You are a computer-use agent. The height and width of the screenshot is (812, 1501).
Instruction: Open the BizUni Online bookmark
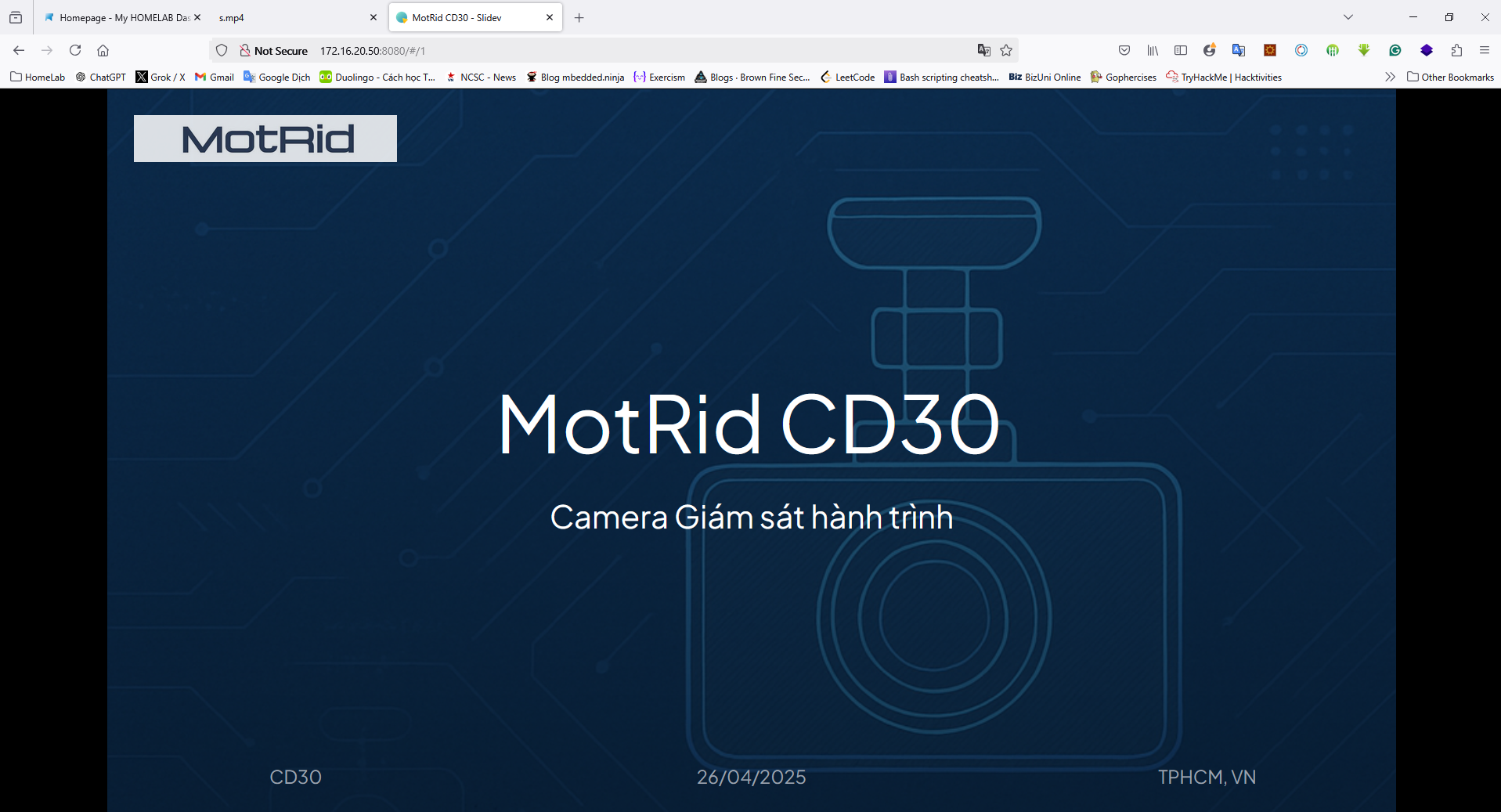click(x=1045, y=77)
